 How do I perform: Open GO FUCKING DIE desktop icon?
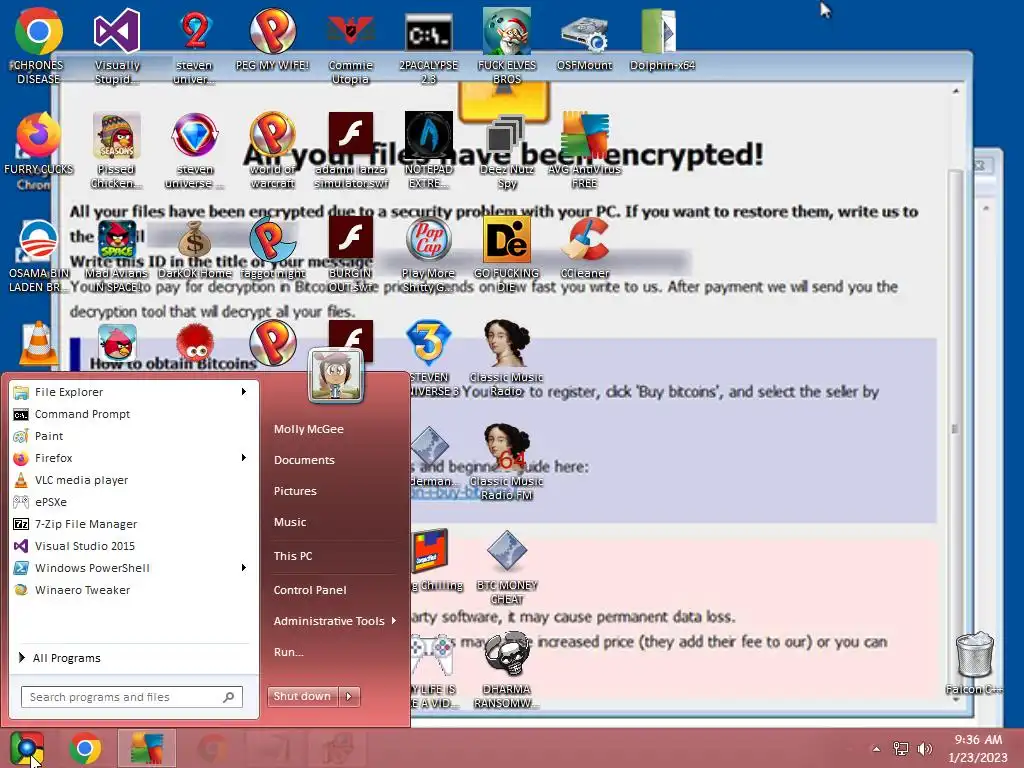pyautogui.click(x=507, y=255)
